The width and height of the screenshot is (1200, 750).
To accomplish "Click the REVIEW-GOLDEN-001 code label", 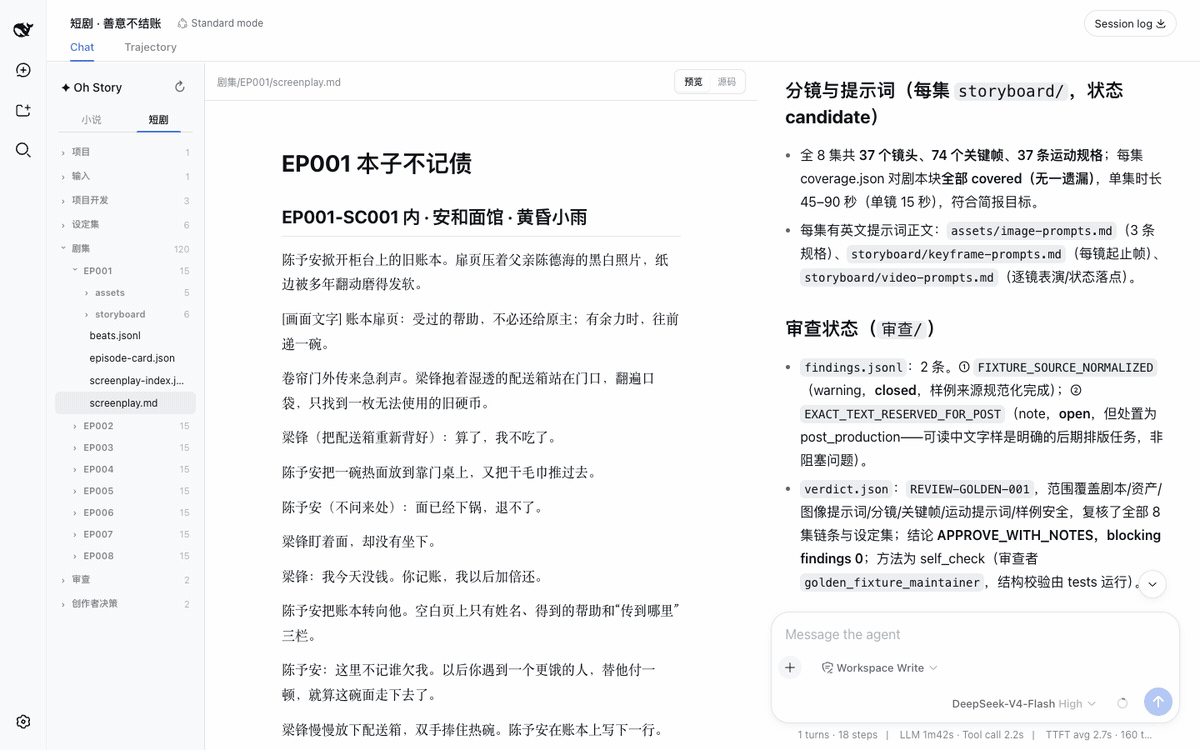I will (x=969, y=489).
